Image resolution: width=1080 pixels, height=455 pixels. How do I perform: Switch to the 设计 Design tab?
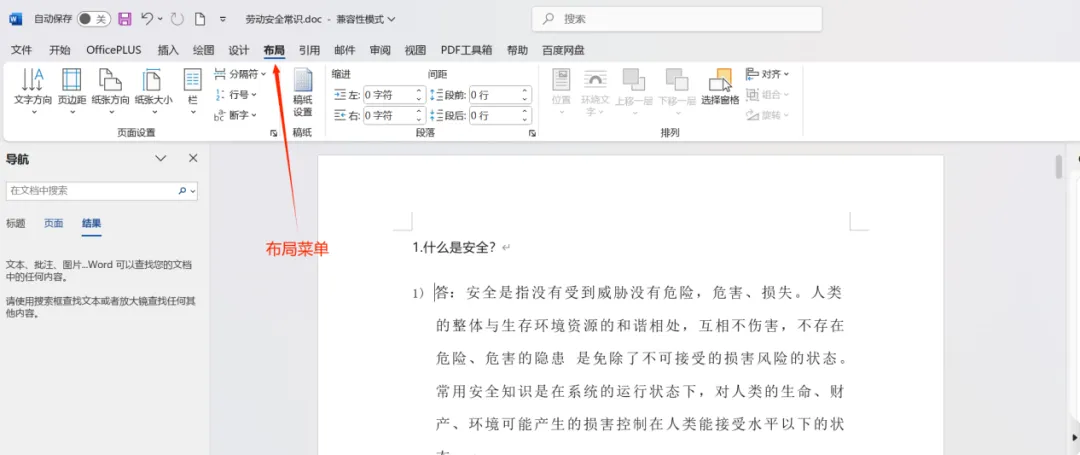coord(239,50)
